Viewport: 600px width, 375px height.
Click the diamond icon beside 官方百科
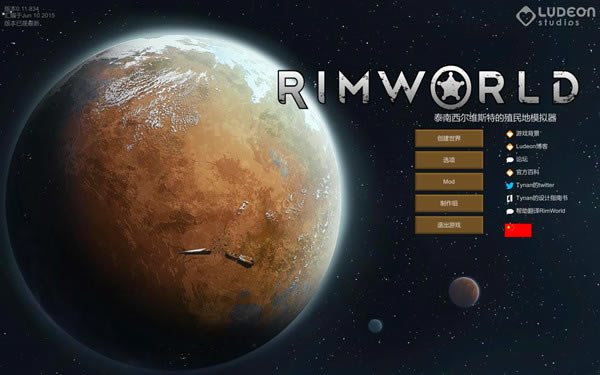pos(510,173)
